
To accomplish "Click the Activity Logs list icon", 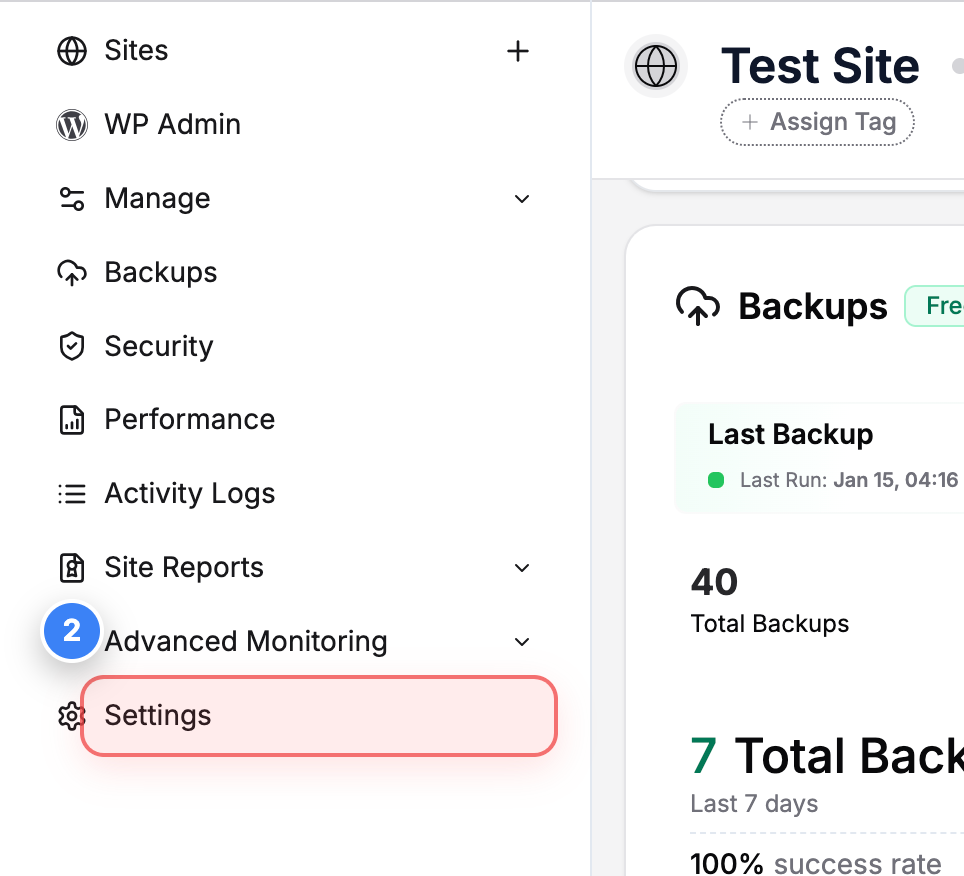I will [71, 493].
